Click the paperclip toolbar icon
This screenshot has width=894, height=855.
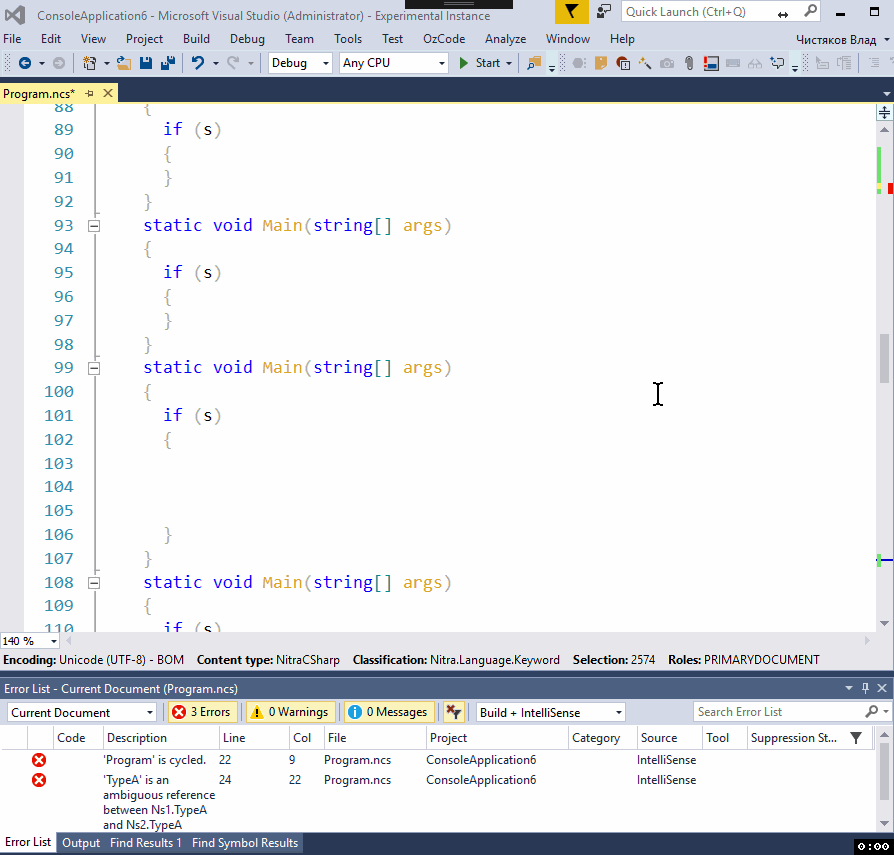point(689,63)
